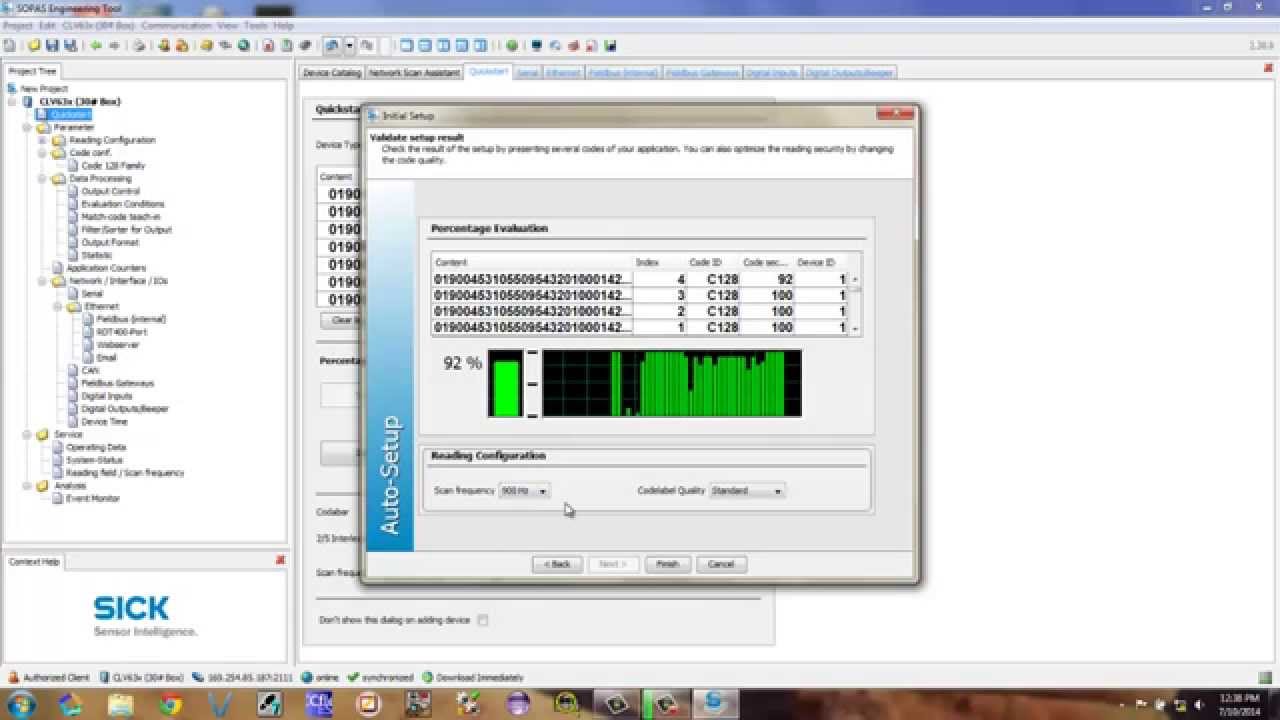Select Digital Outputs/Beeper tree item
The image size is (1280, 720).
[125, 409]
